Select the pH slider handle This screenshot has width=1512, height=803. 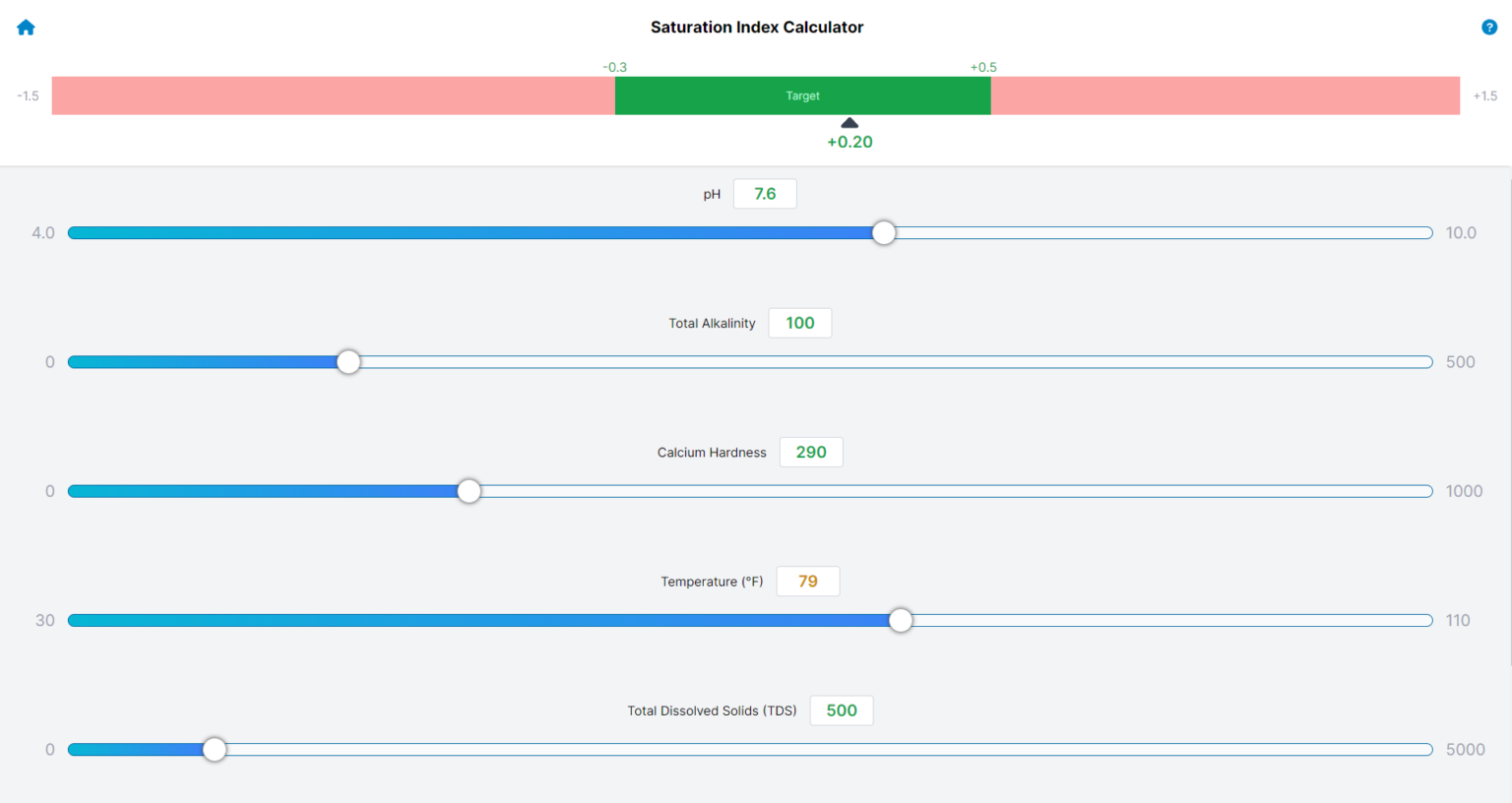pyautogui.click(x=883, y=232)
